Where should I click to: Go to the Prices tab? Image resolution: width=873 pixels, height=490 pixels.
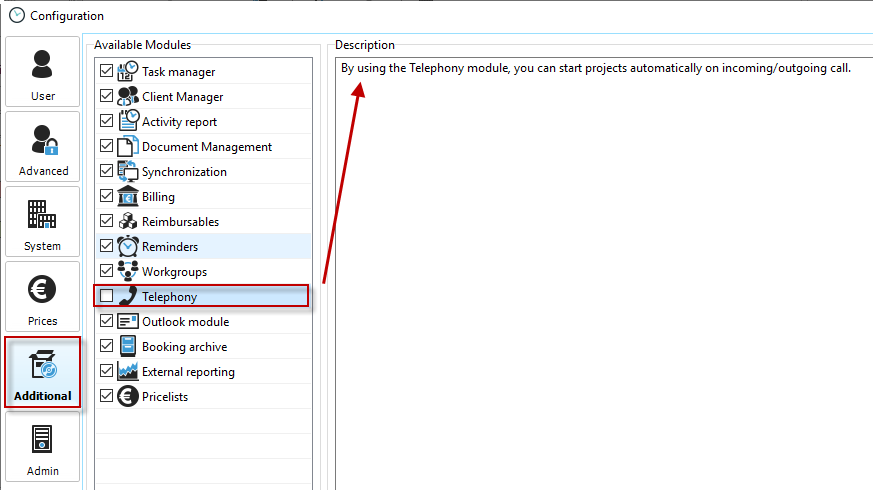click(x=43, y=297)
